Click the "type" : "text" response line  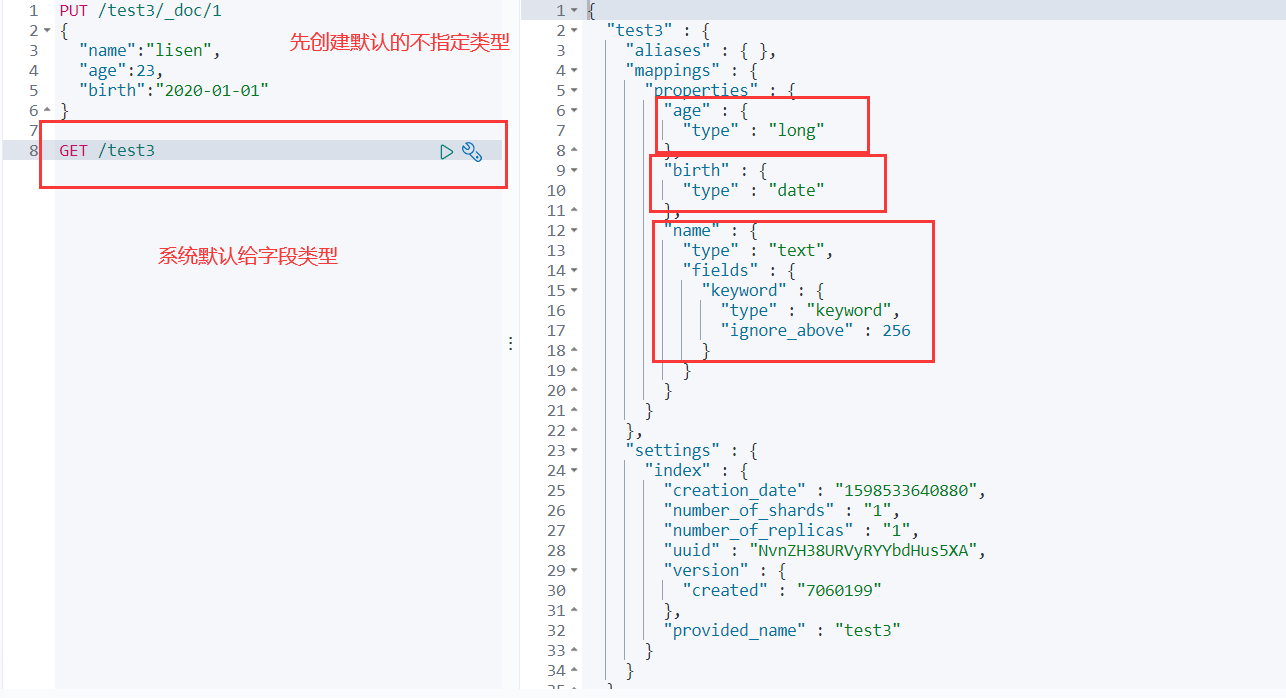coord(758,251)
